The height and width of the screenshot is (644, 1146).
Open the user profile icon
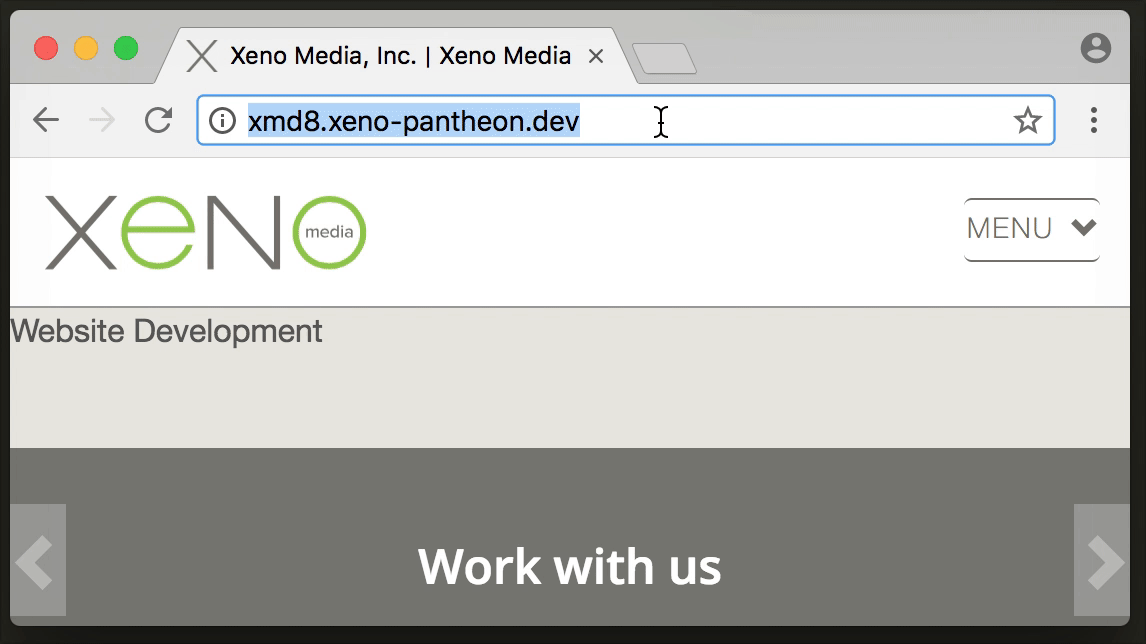tap(1096, 48)
